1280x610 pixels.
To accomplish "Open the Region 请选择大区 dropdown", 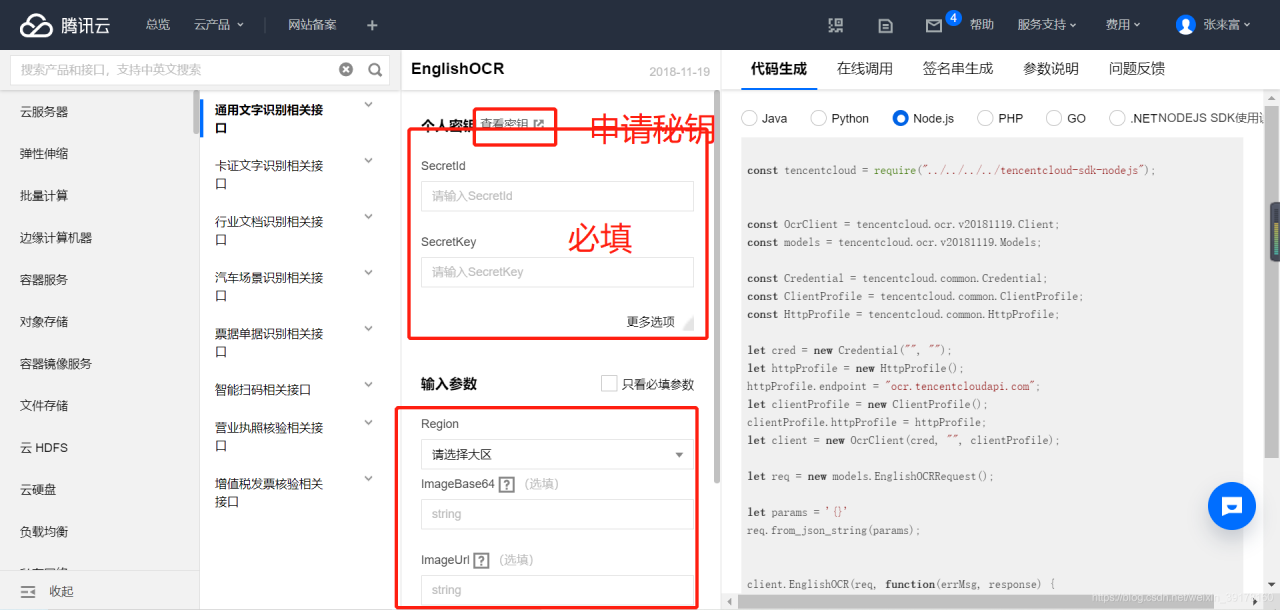I will (557, 453).
